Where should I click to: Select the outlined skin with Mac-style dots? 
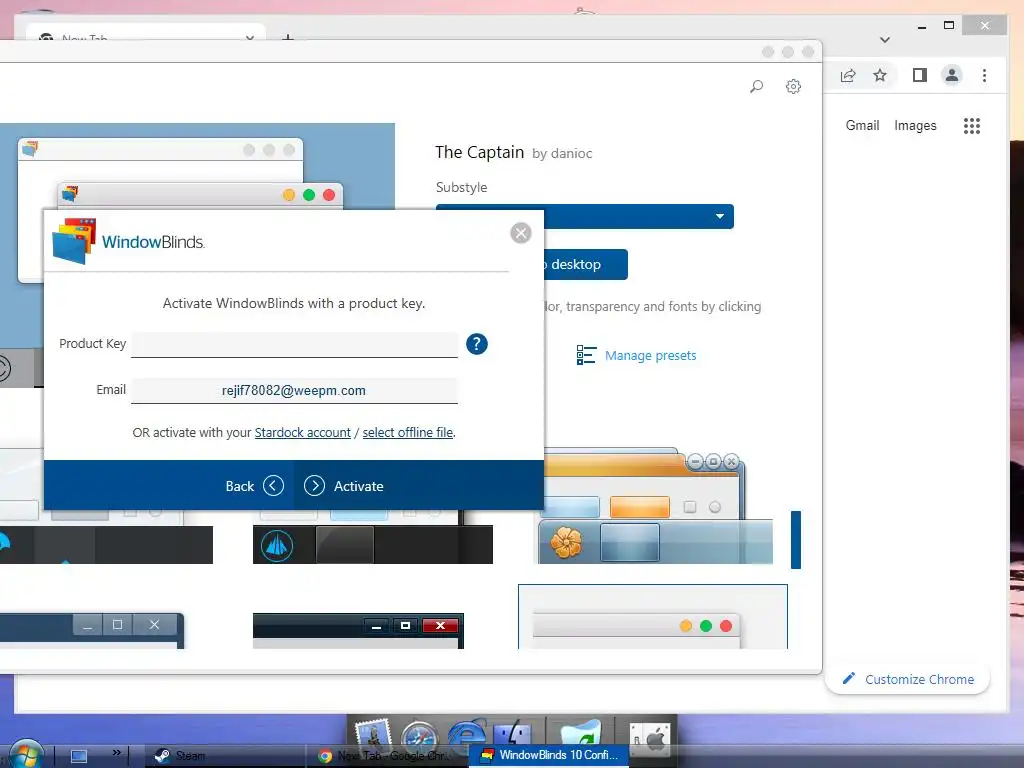click(653, 617)
